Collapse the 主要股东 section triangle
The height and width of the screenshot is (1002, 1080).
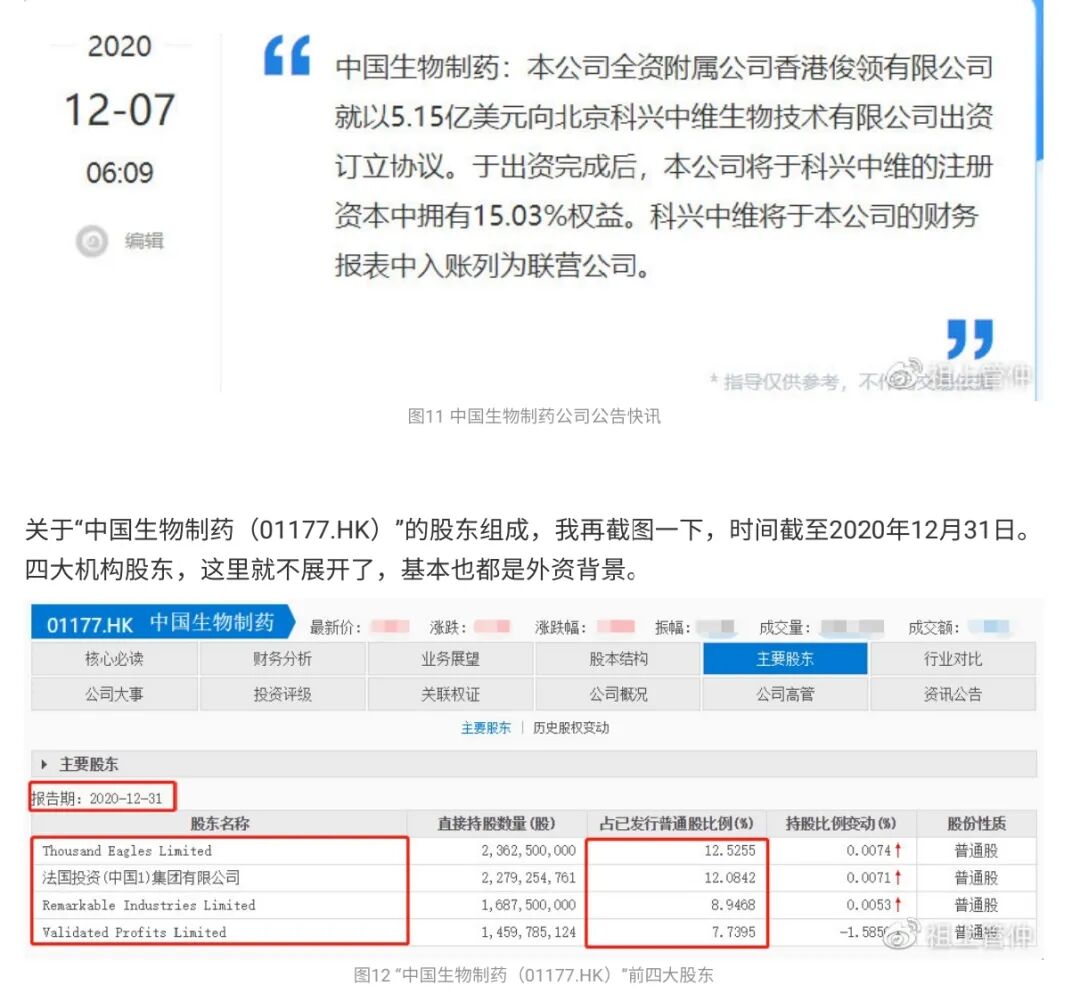tap(44, 764)
